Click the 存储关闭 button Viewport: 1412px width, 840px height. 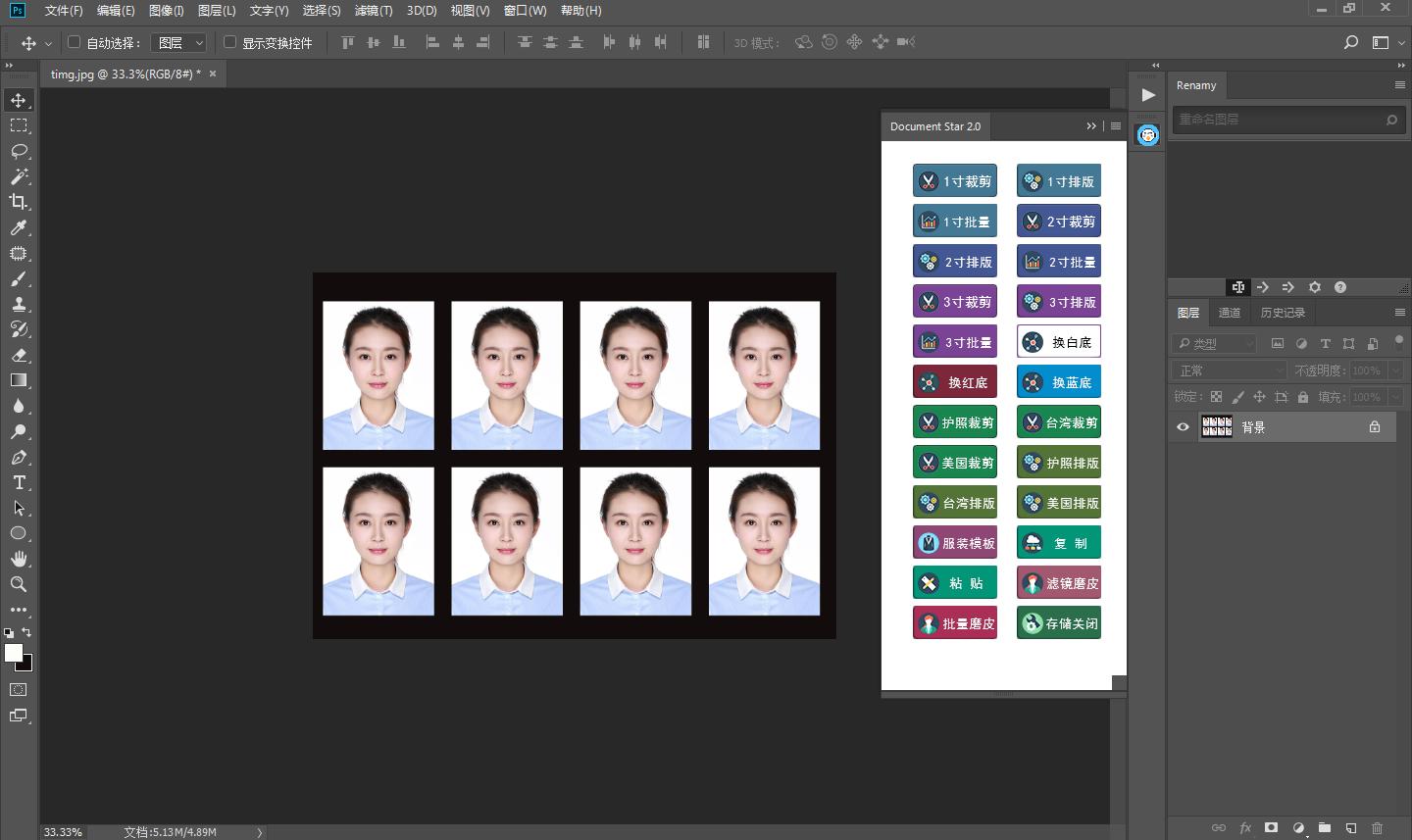pyautogui.click(x=1059, y=623)
